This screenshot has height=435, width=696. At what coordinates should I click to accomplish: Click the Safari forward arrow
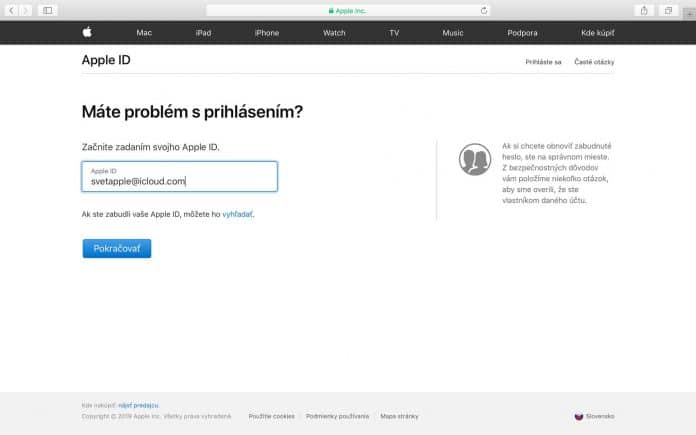pyautogui.click(x=25, y=10)
